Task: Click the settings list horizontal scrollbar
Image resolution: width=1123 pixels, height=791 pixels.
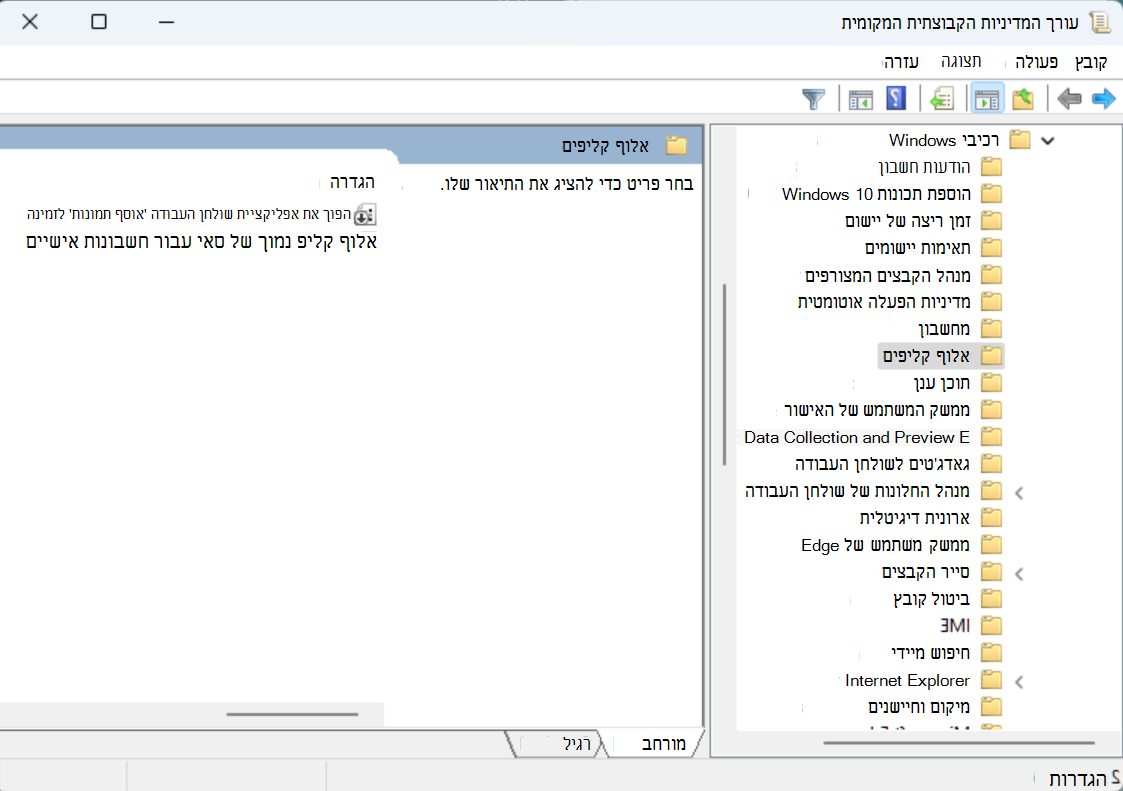Action: (292, 714)
